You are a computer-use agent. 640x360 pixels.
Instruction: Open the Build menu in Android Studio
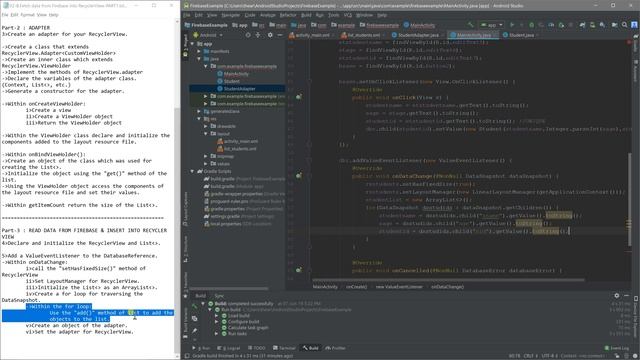click(306, 15)
